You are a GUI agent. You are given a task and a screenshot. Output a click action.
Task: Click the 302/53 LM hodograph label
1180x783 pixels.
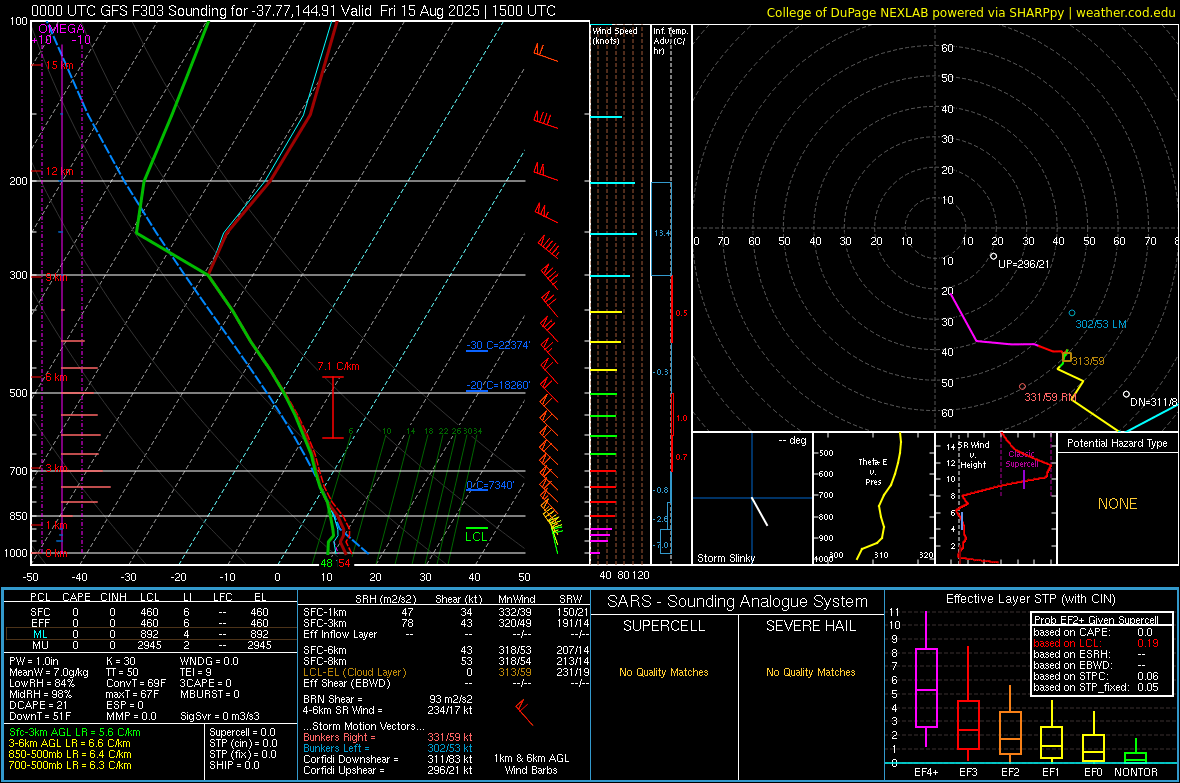(x=1101, y=324)
